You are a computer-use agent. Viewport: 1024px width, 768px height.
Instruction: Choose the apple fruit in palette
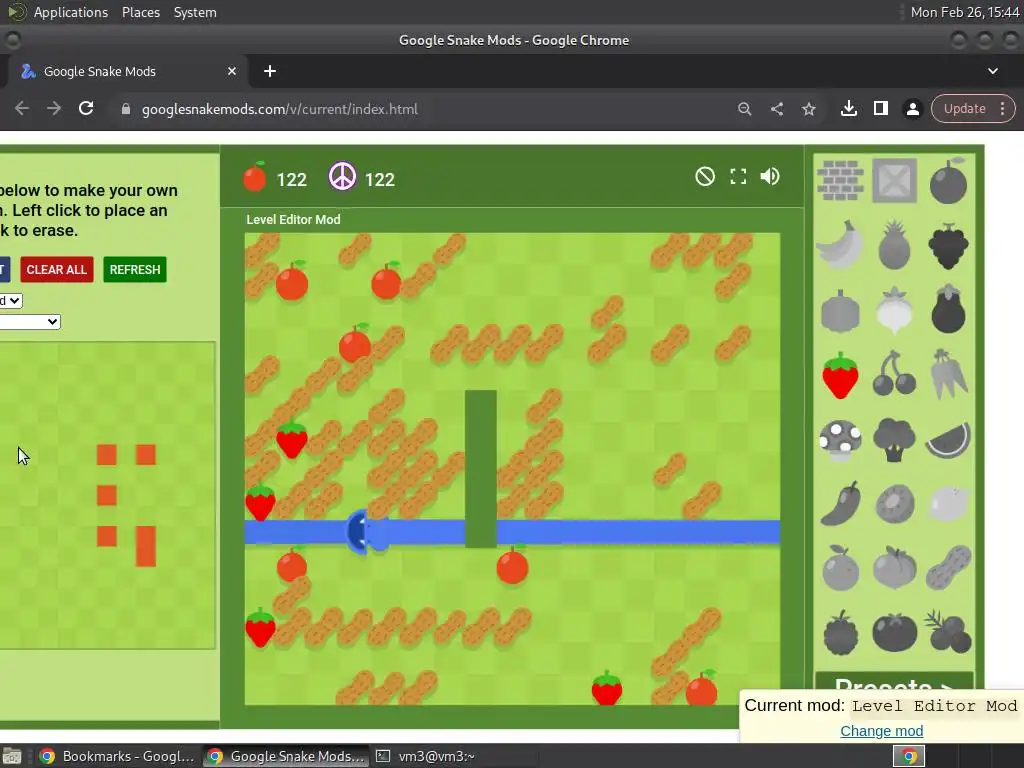tap(948, 181)
